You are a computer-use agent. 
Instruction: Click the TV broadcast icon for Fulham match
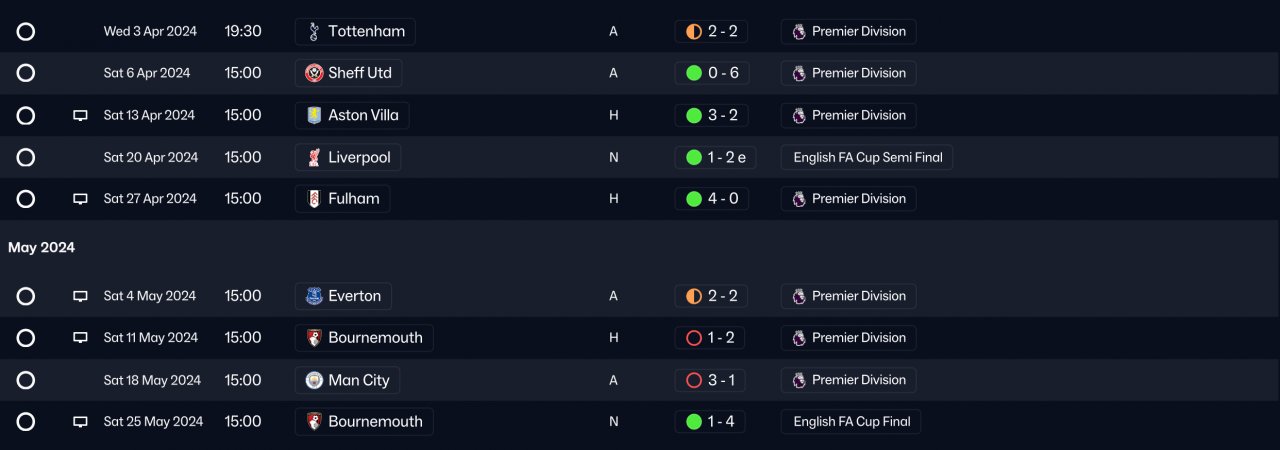pyautogui.click(x=80, y=199)
